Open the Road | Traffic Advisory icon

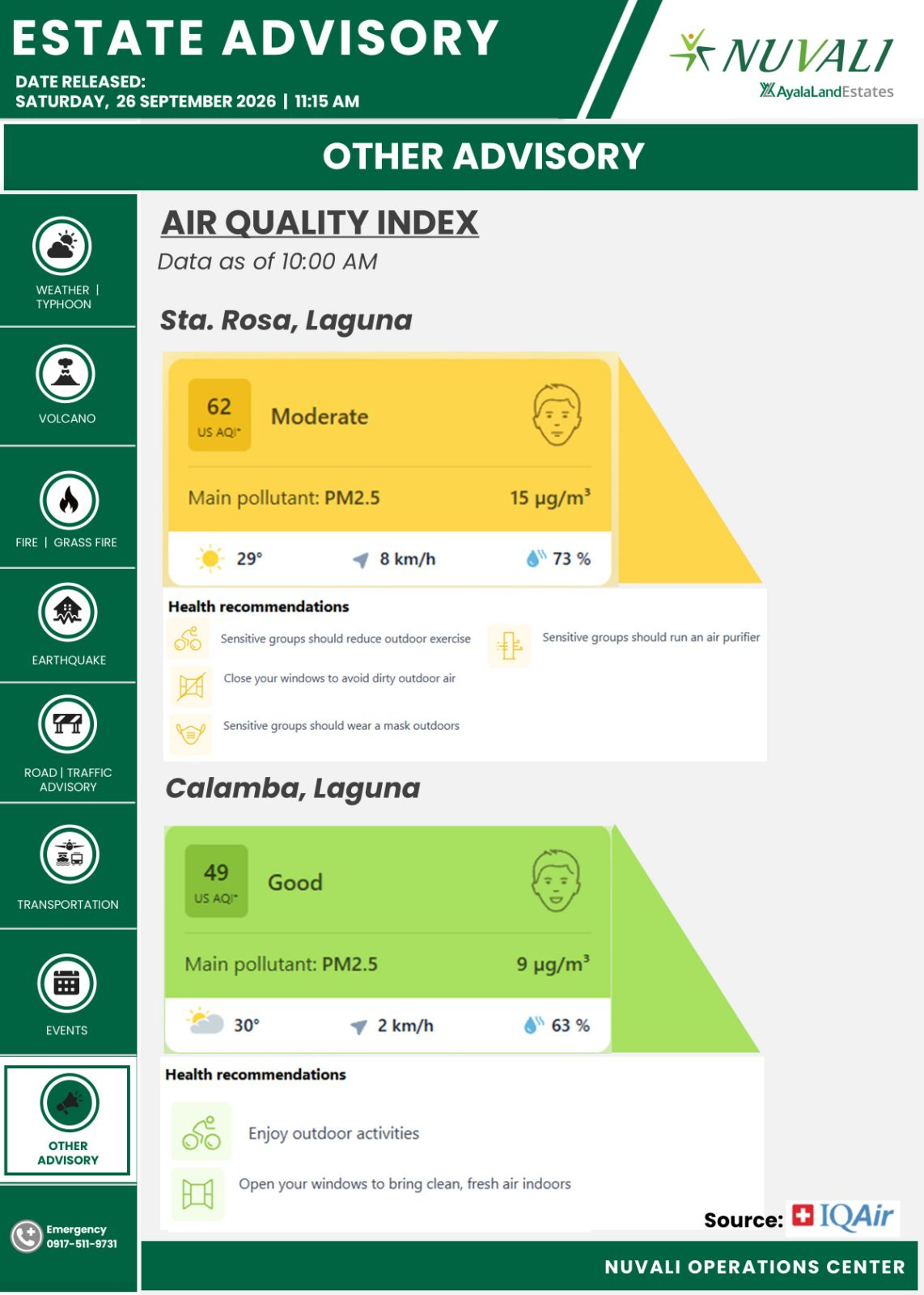[x=68, y=724]
